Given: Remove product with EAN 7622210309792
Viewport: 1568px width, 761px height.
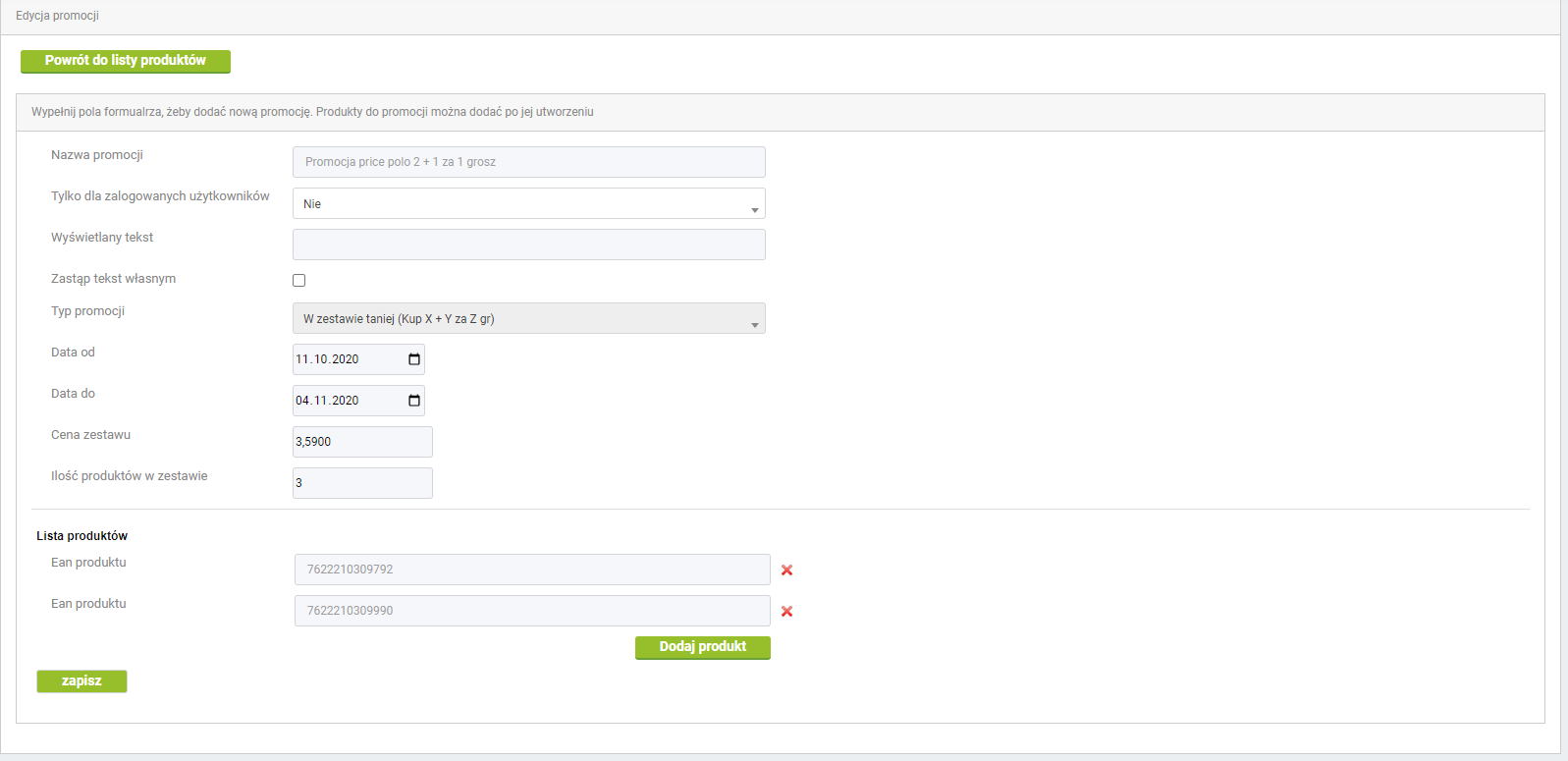Looking at the screenshot, I should tap(786, 571).
